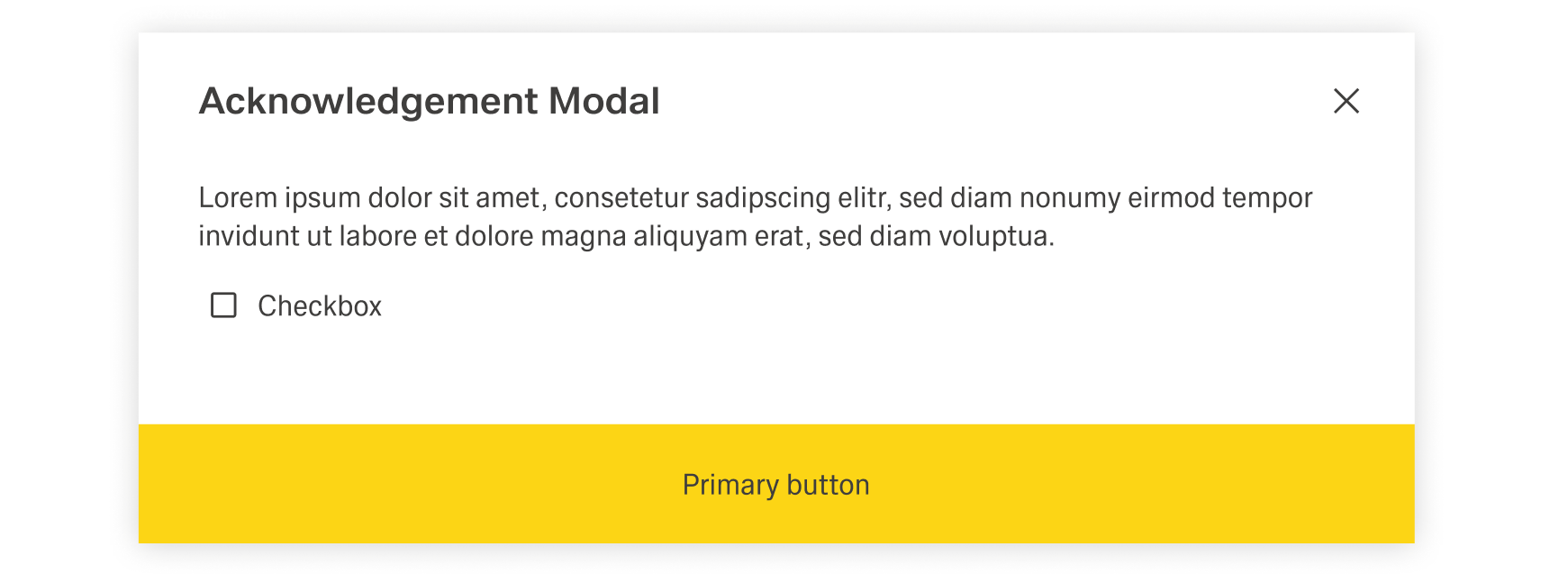This screenshot has height=574, width=1568.
Task: Activate the Primary button at the bottom
Action: click(776, 484)
